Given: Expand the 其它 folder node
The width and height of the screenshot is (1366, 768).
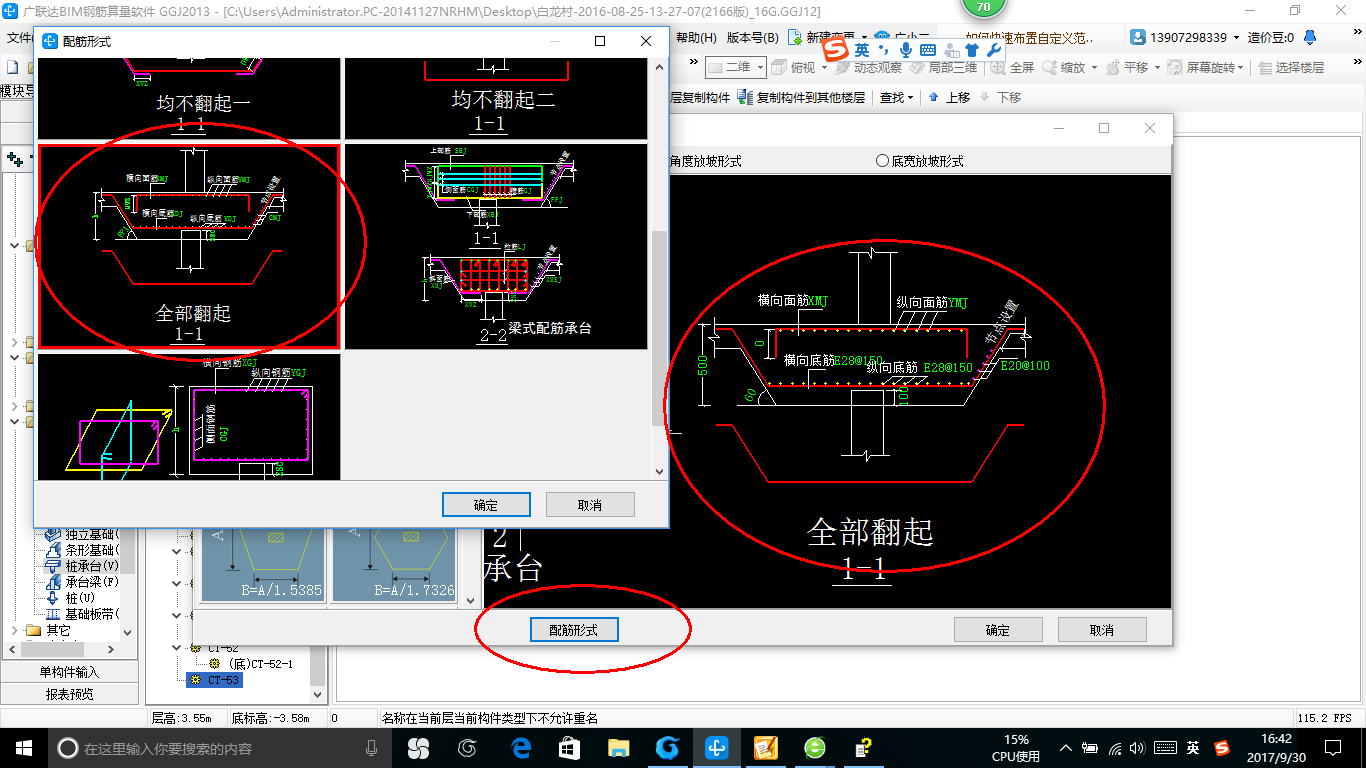Looking at the screenshot, I should (15, 631).
